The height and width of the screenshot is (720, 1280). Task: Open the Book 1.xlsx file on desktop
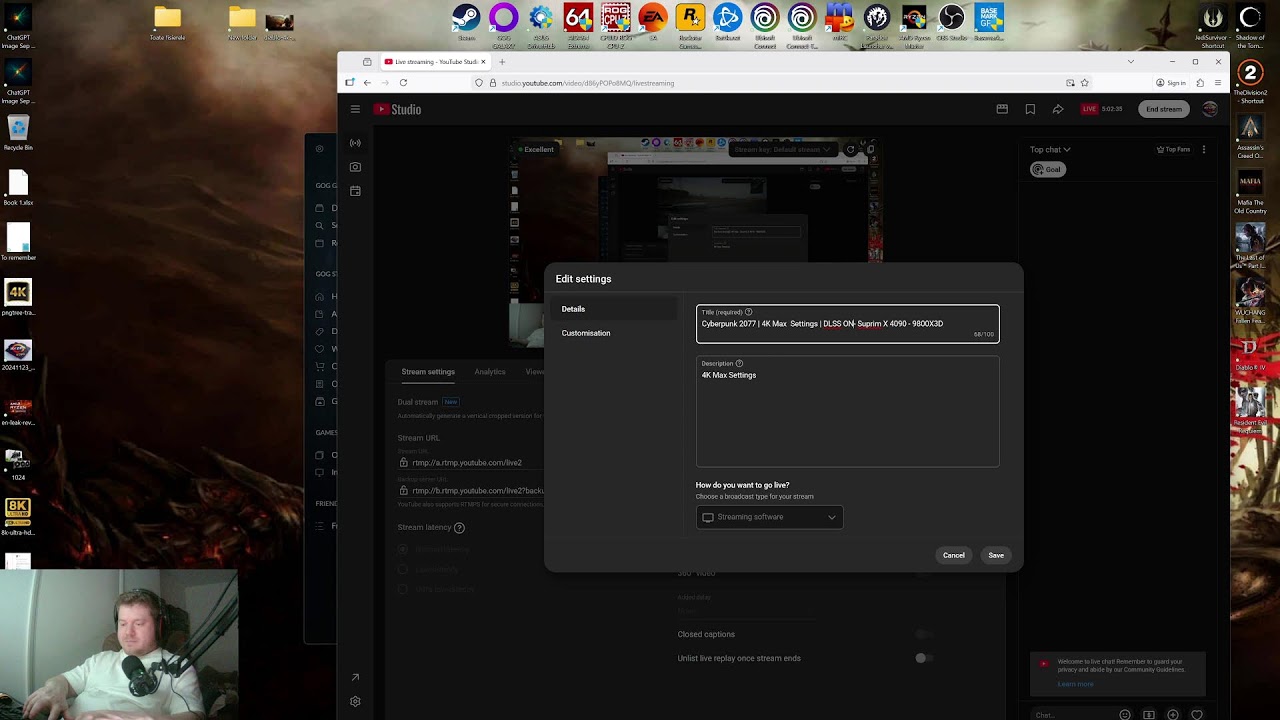pyautogui.click(x=18, y=188)
